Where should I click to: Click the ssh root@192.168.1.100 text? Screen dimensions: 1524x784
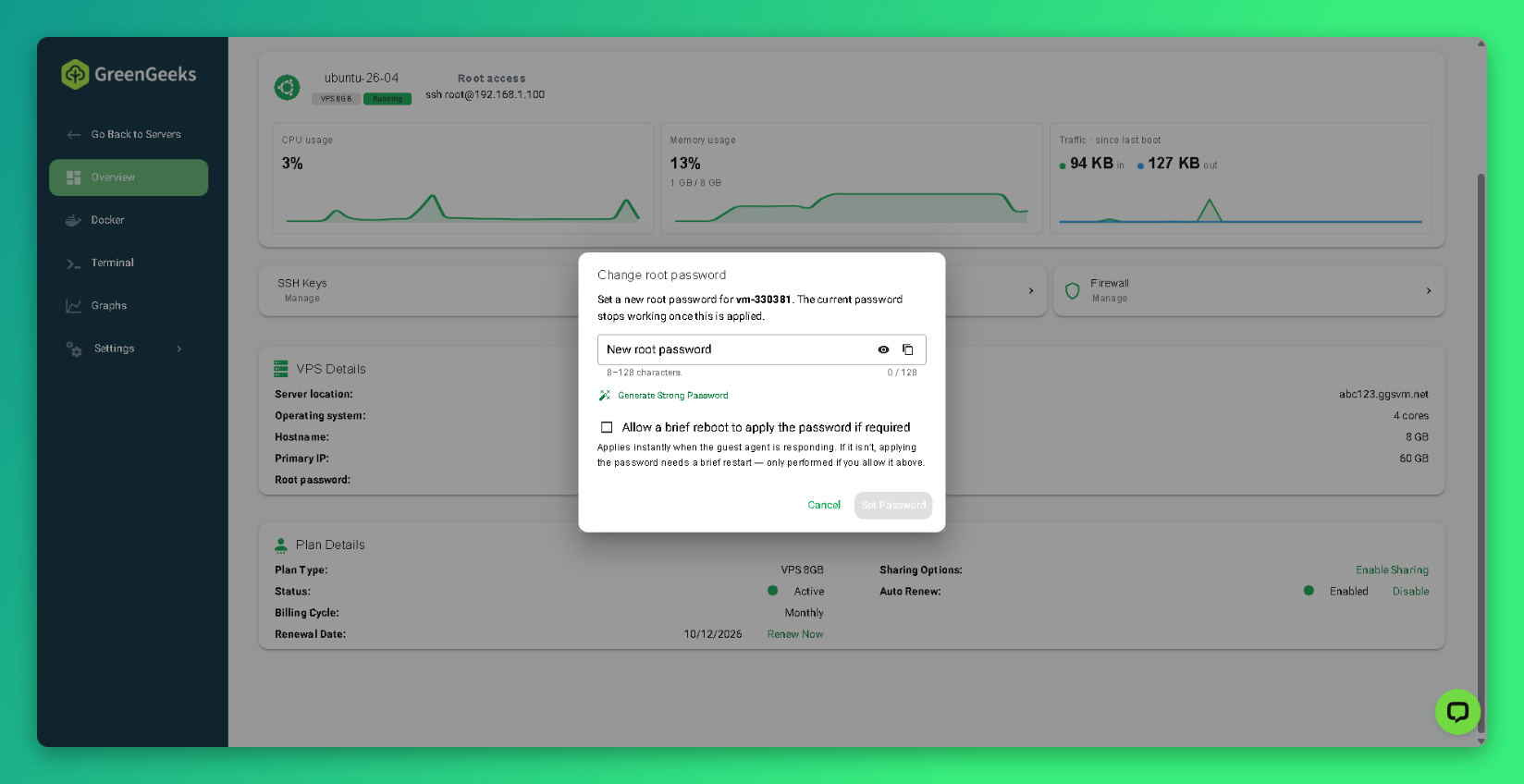[485, 94]
